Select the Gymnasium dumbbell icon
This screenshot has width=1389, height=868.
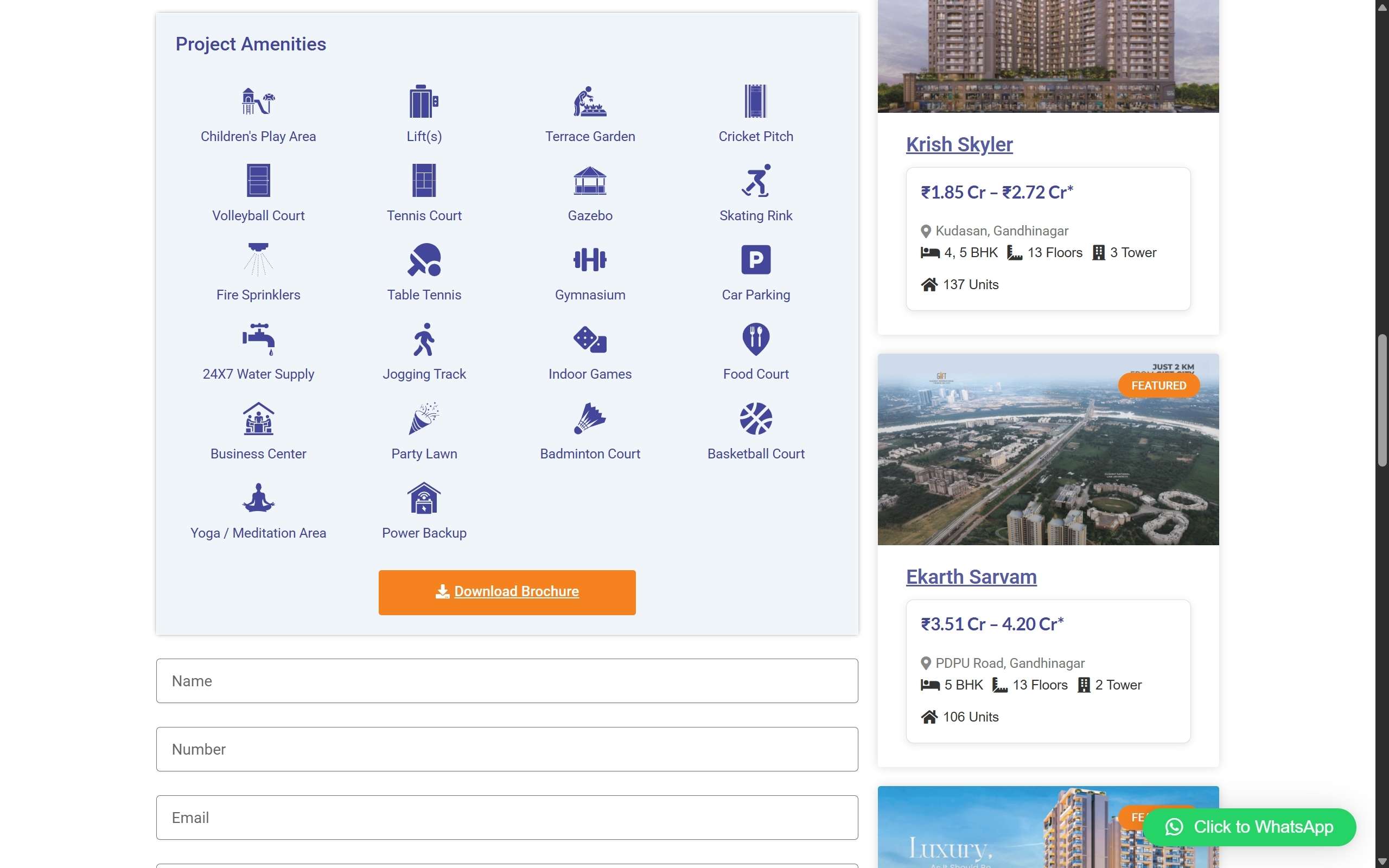click(590, 259)
